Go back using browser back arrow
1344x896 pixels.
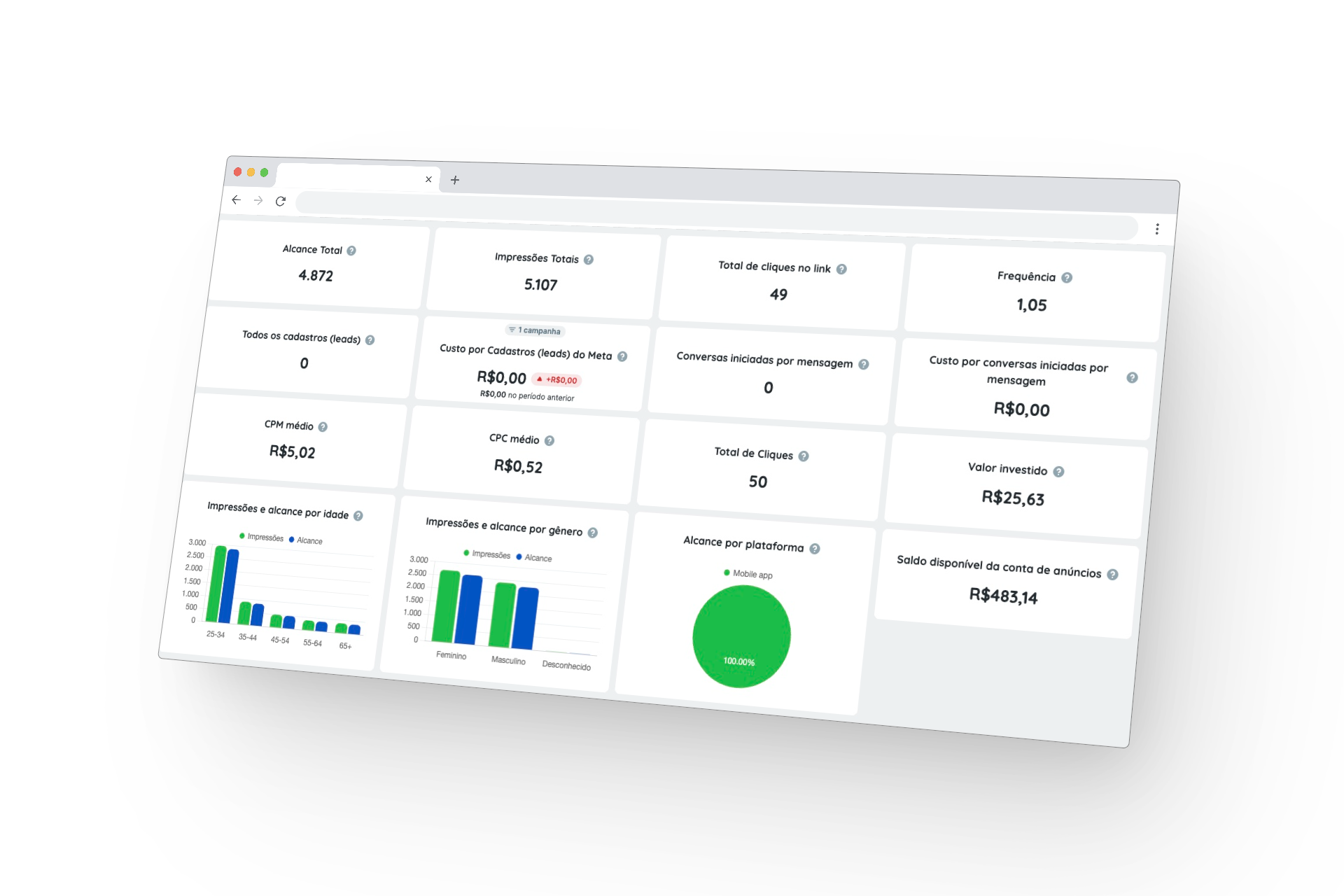point(236,200)
